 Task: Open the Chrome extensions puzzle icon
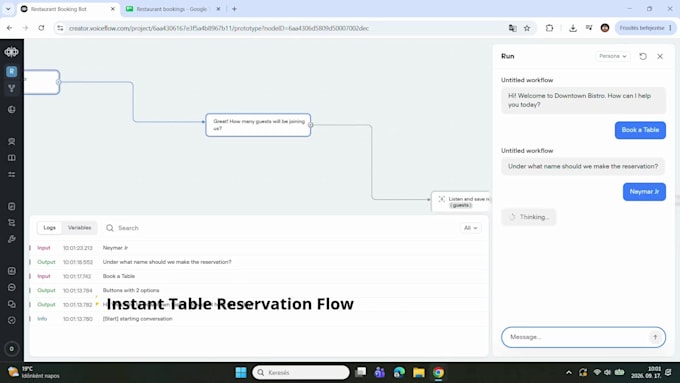pyautogui.click(x=549, y=28)
